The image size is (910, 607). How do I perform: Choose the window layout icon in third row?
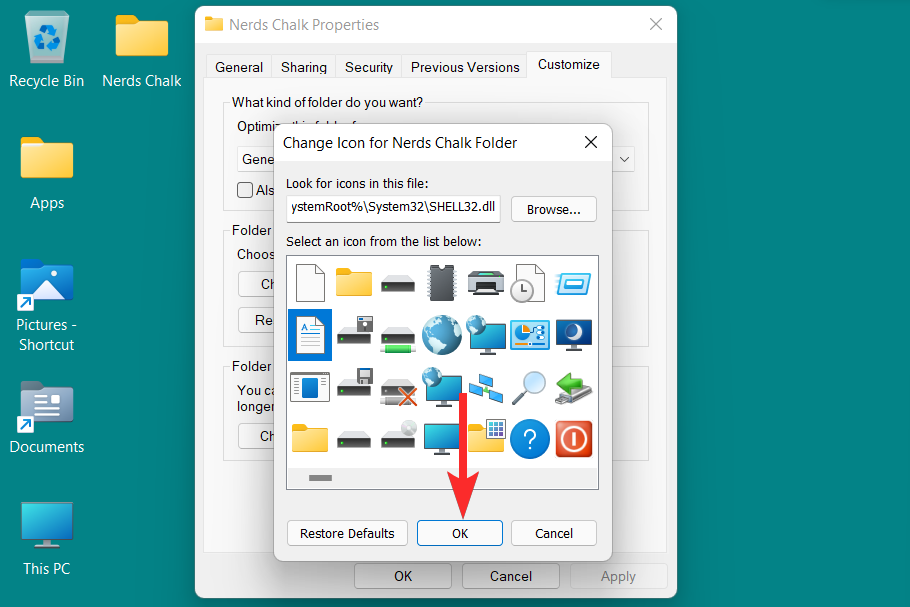(310, 386)
